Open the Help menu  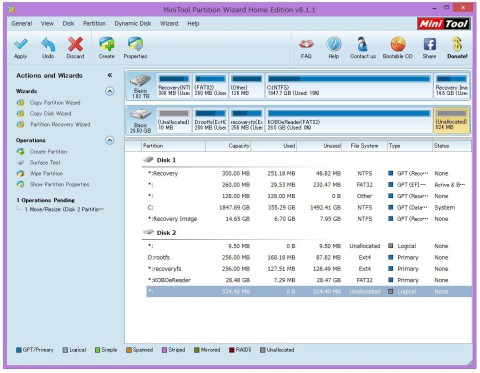[193, 24]
